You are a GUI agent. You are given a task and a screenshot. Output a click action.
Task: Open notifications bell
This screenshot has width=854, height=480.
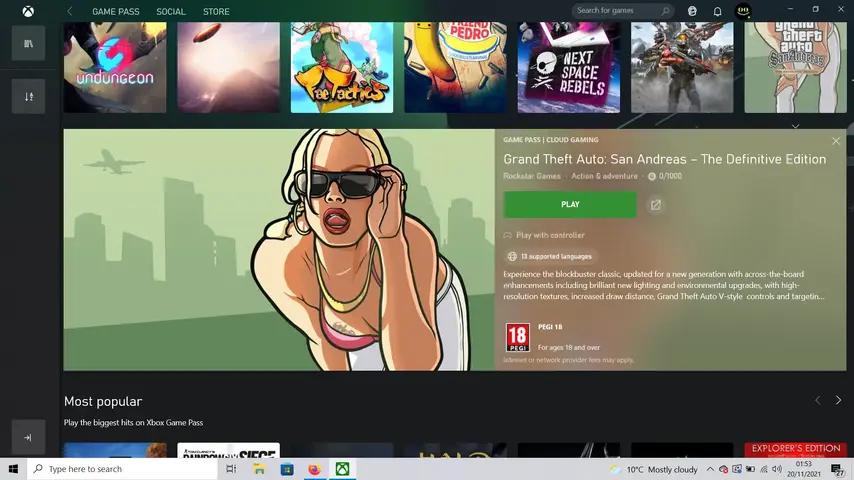pos(717,11)
